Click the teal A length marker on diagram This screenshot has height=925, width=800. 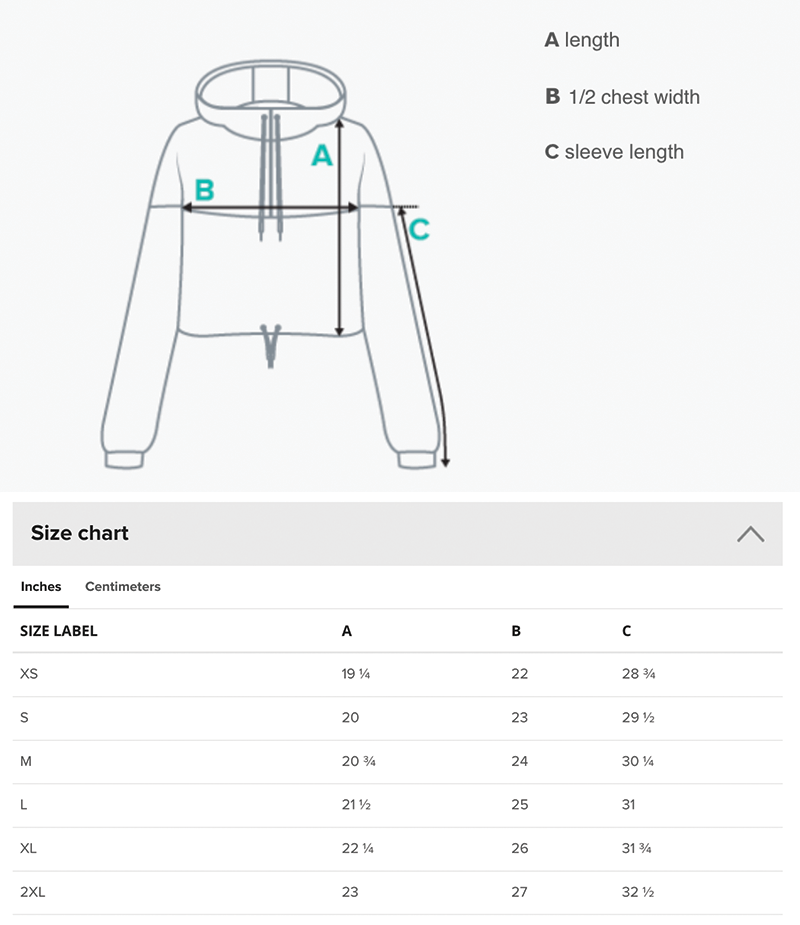click(322, 155)
